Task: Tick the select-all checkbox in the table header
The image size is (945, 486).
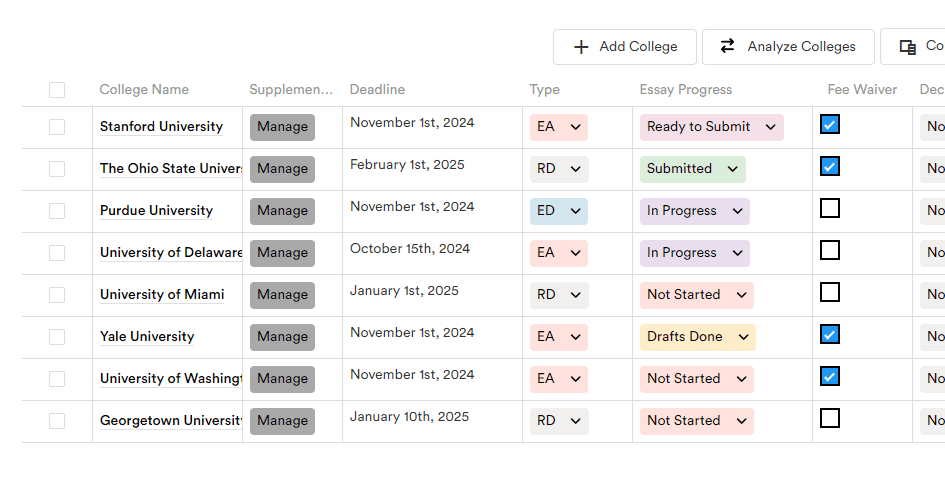Action: (x=57, y=90)
